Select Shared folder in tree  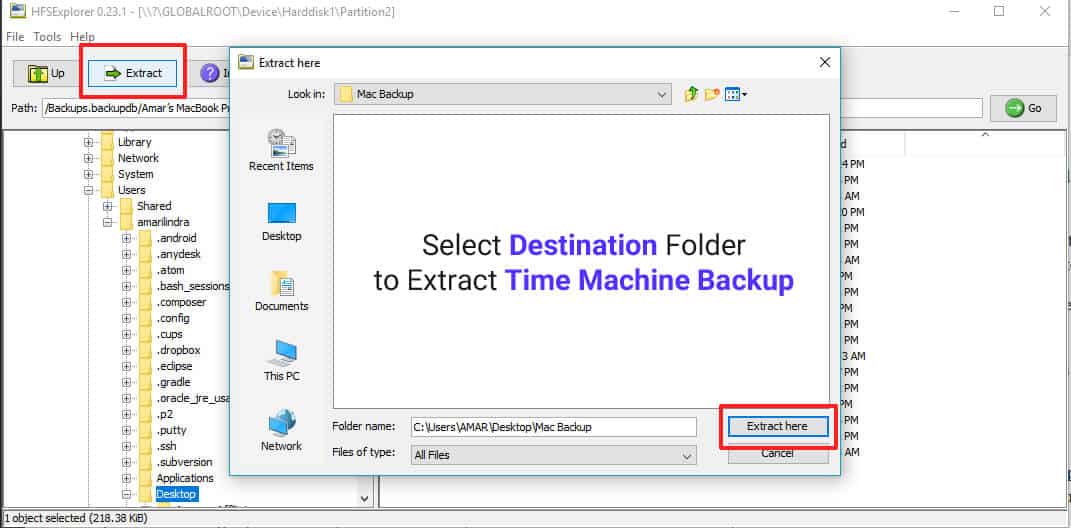coord(154,206)
